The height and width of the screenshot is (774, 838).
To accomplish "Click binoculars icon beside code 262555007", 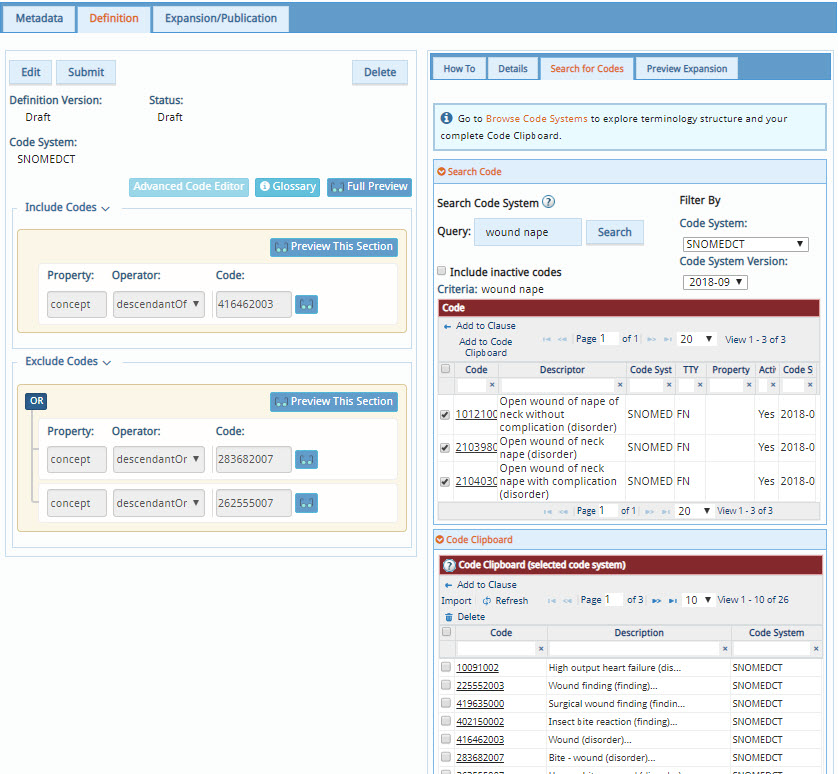I will click(307, 503).
